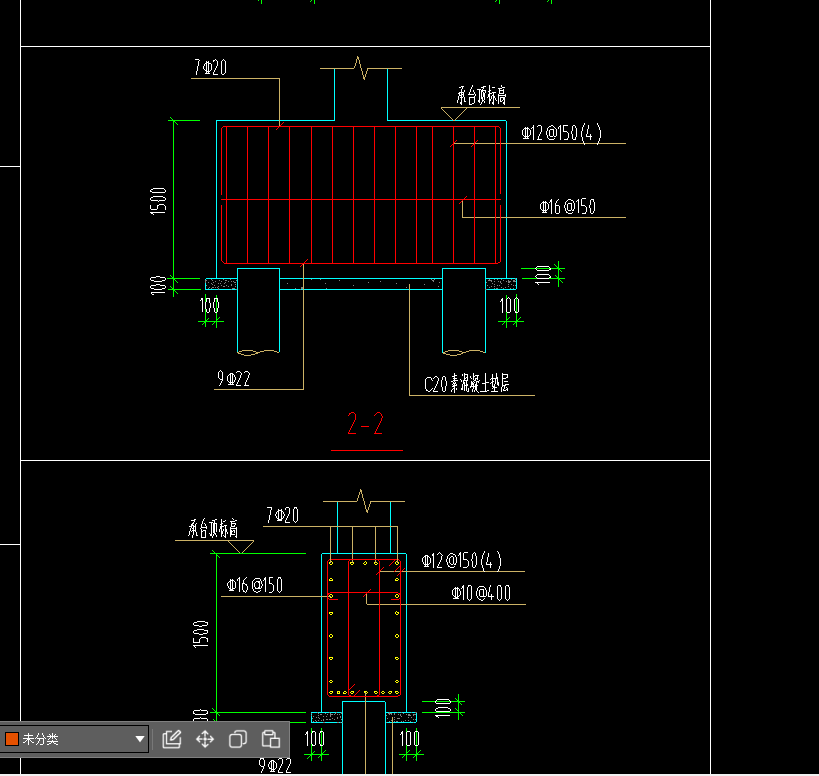819x776 pixels.
Task: Select the 承台顶标高 label in the lower section
Action: tap(213, 528)
